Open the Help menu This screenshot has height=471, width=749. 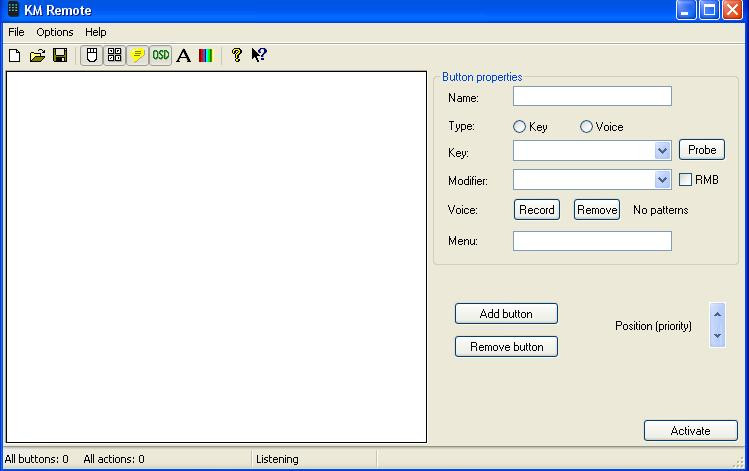96,32
